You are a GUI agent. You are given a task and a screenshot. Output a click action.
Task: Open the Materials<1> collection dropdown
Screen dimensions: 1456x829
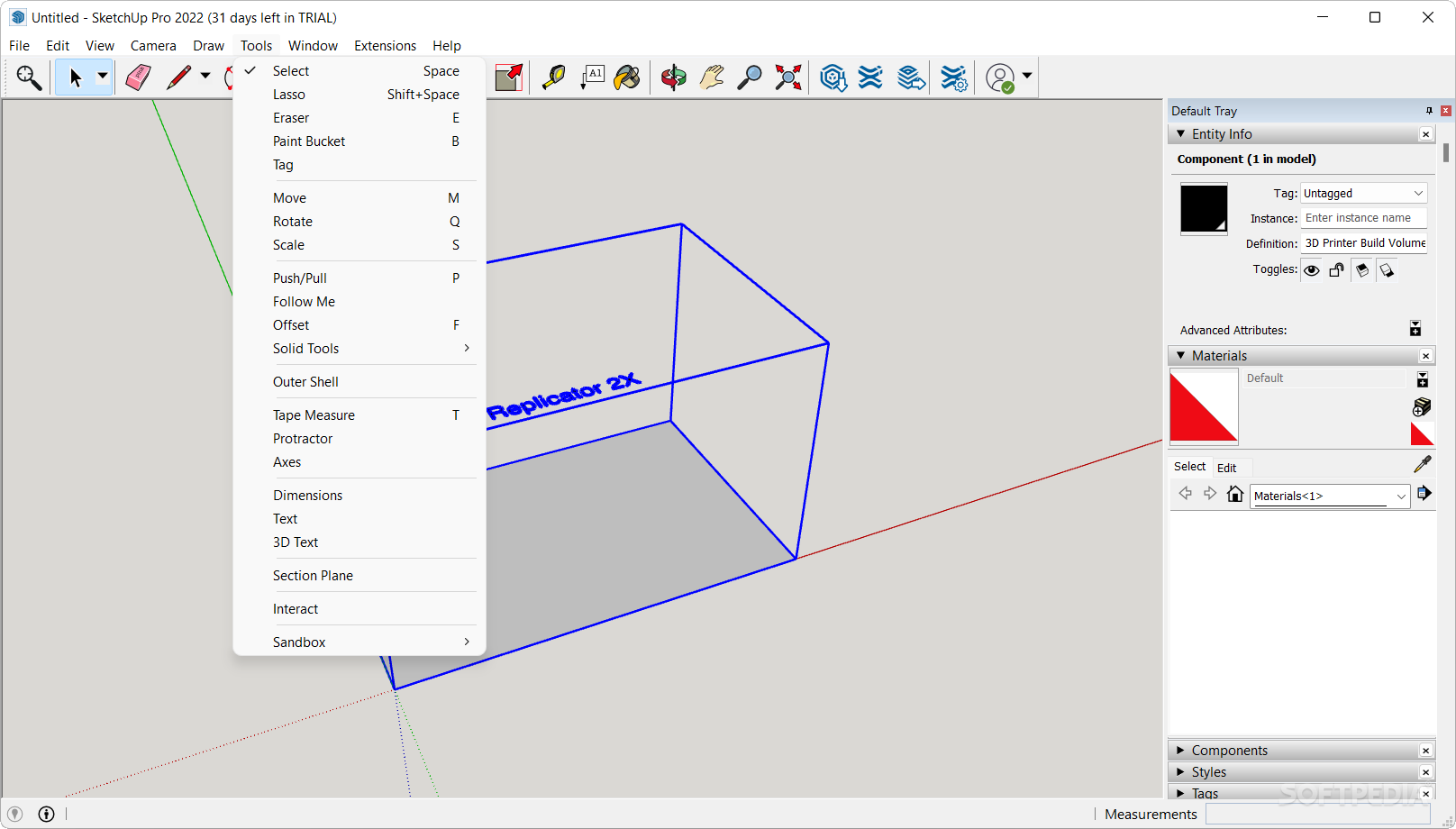coord(1330,496)
